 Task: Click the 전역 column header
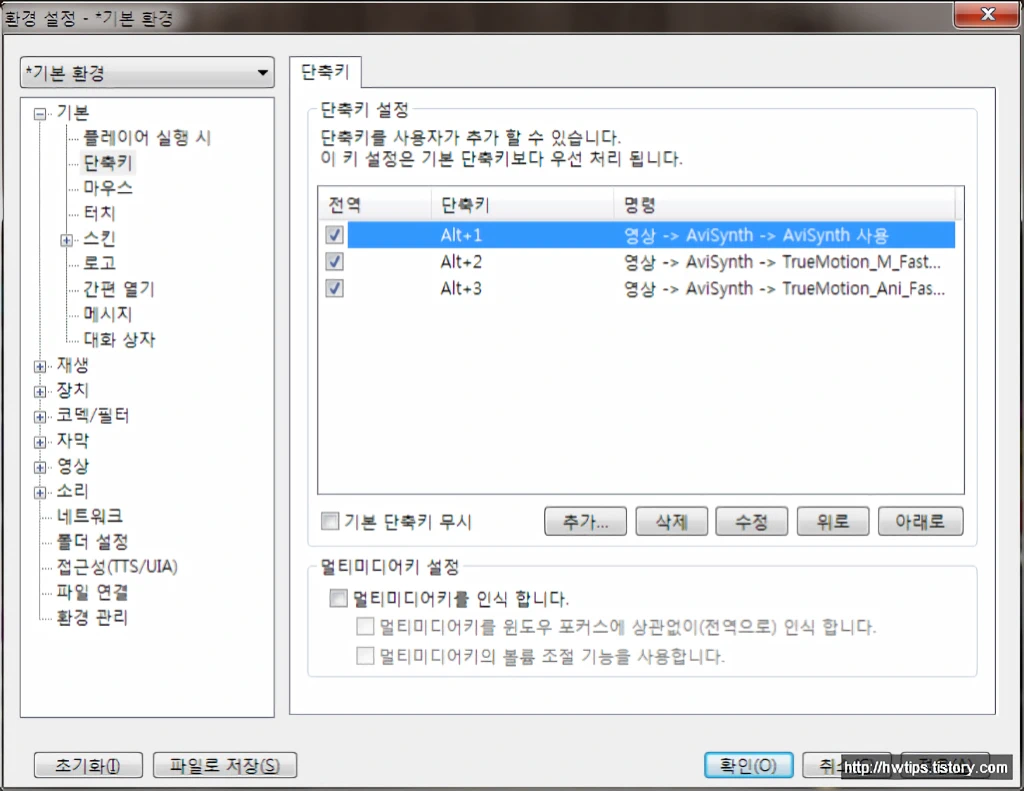tap(375, 204)
